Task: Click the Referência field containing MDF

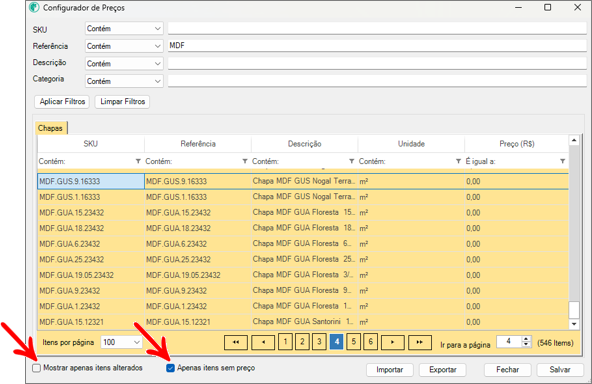Action: pos(377,46)
